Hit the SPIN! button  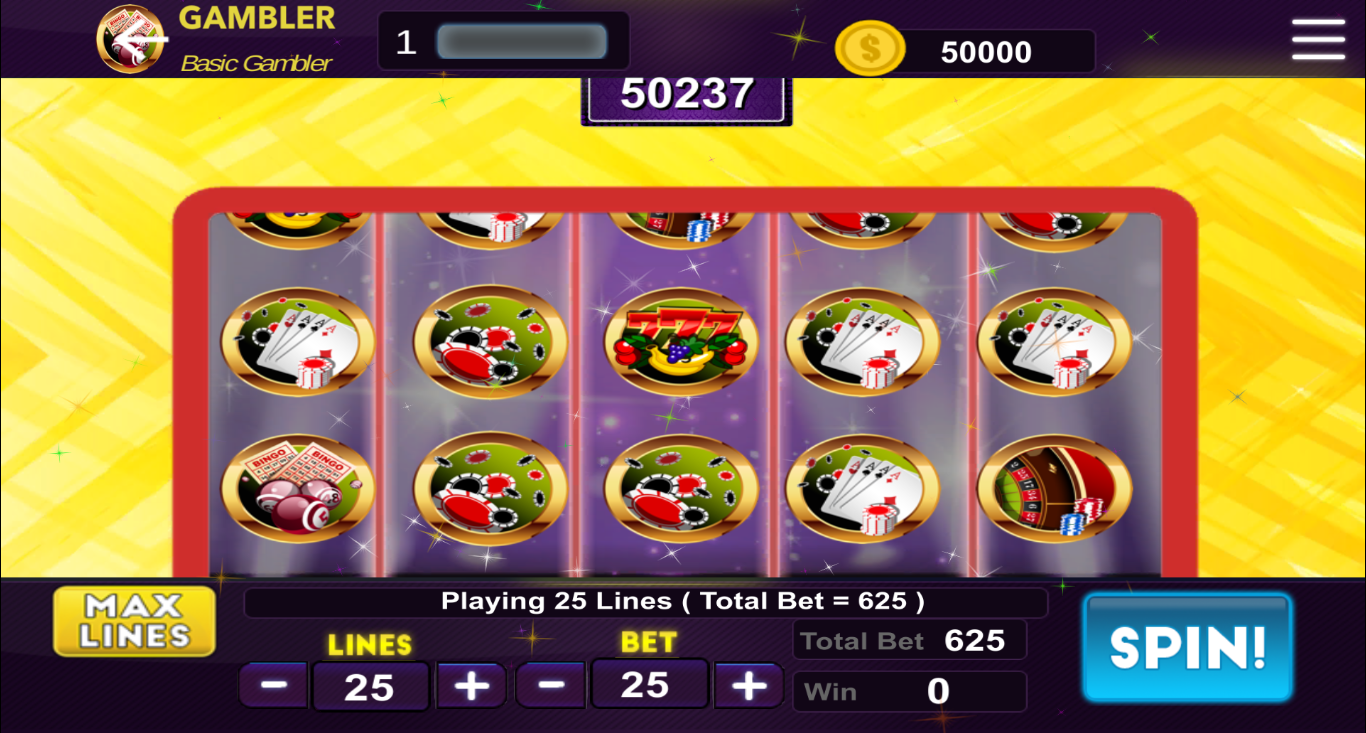tap(1188, 647)
